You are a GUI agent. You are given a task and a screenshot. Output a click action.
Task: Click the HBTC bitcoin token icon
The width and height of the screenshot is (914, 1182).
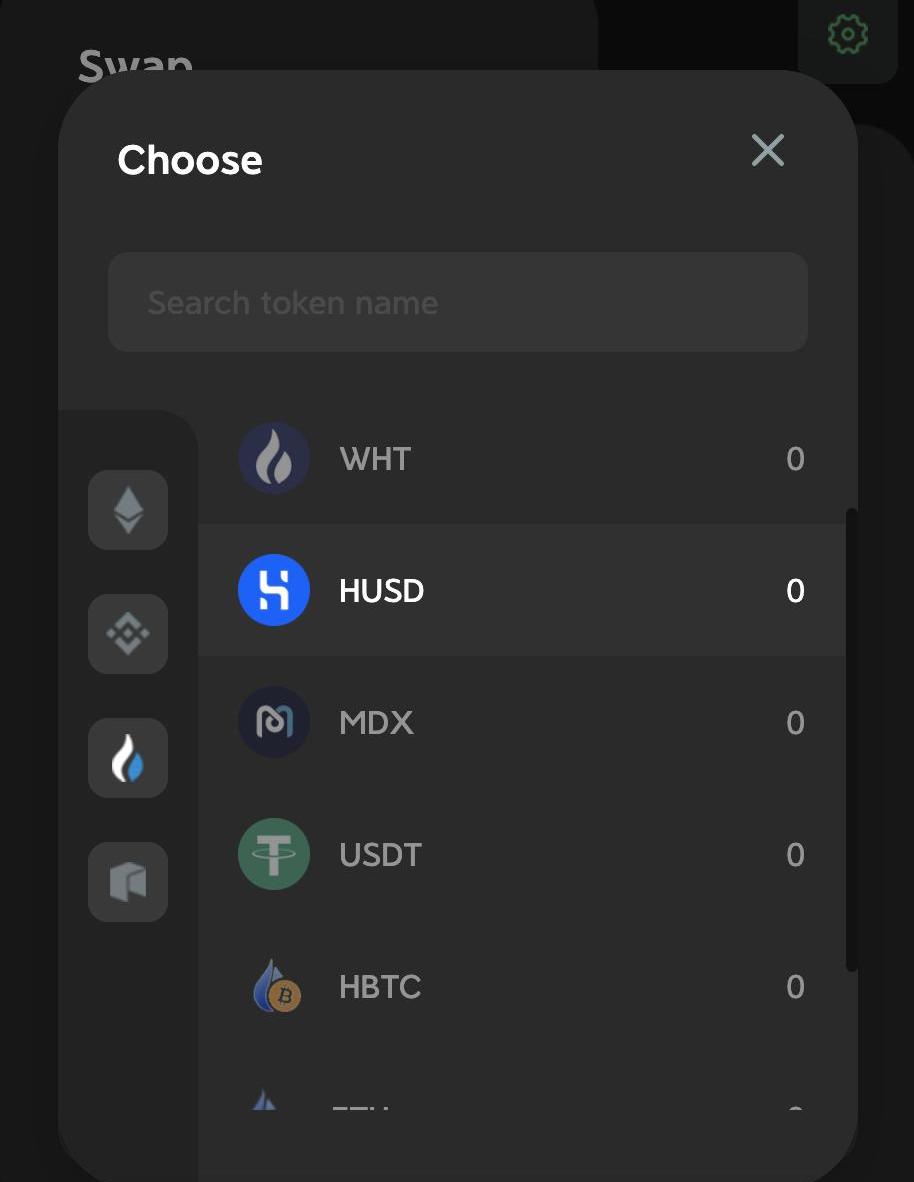[274, 986]
